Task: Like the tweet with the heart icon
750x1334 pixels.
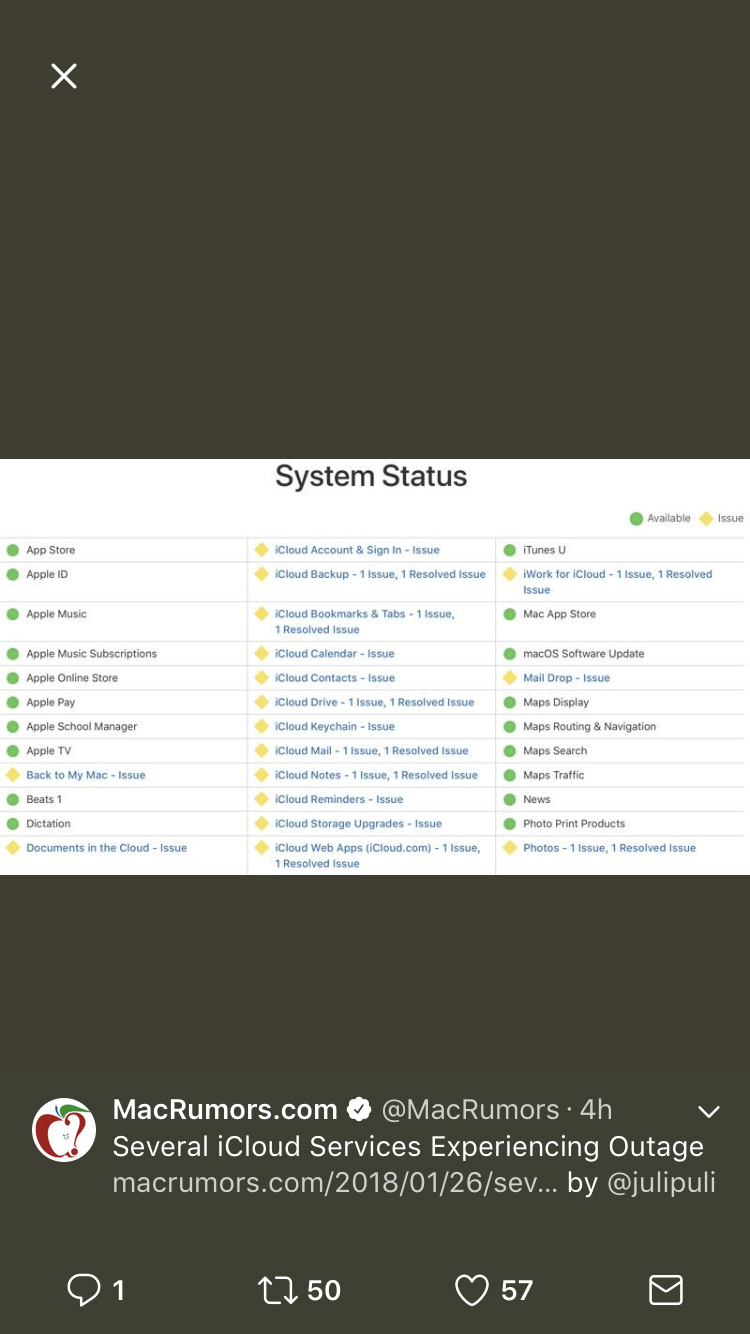Action: (x=472, y=1290)
